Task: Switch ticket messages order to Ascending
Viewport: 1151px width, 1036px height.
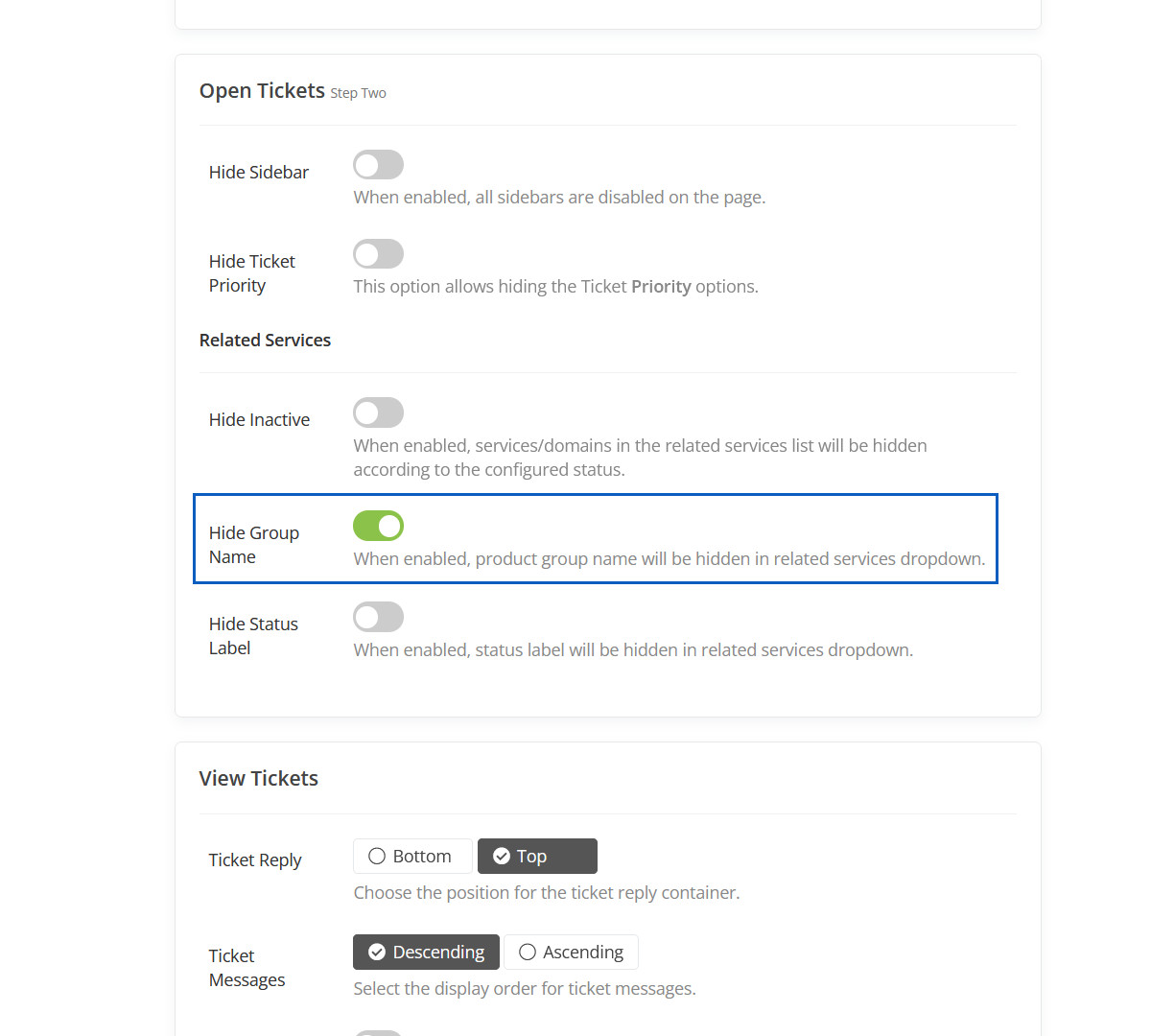Action: click(x=571, y=952)
